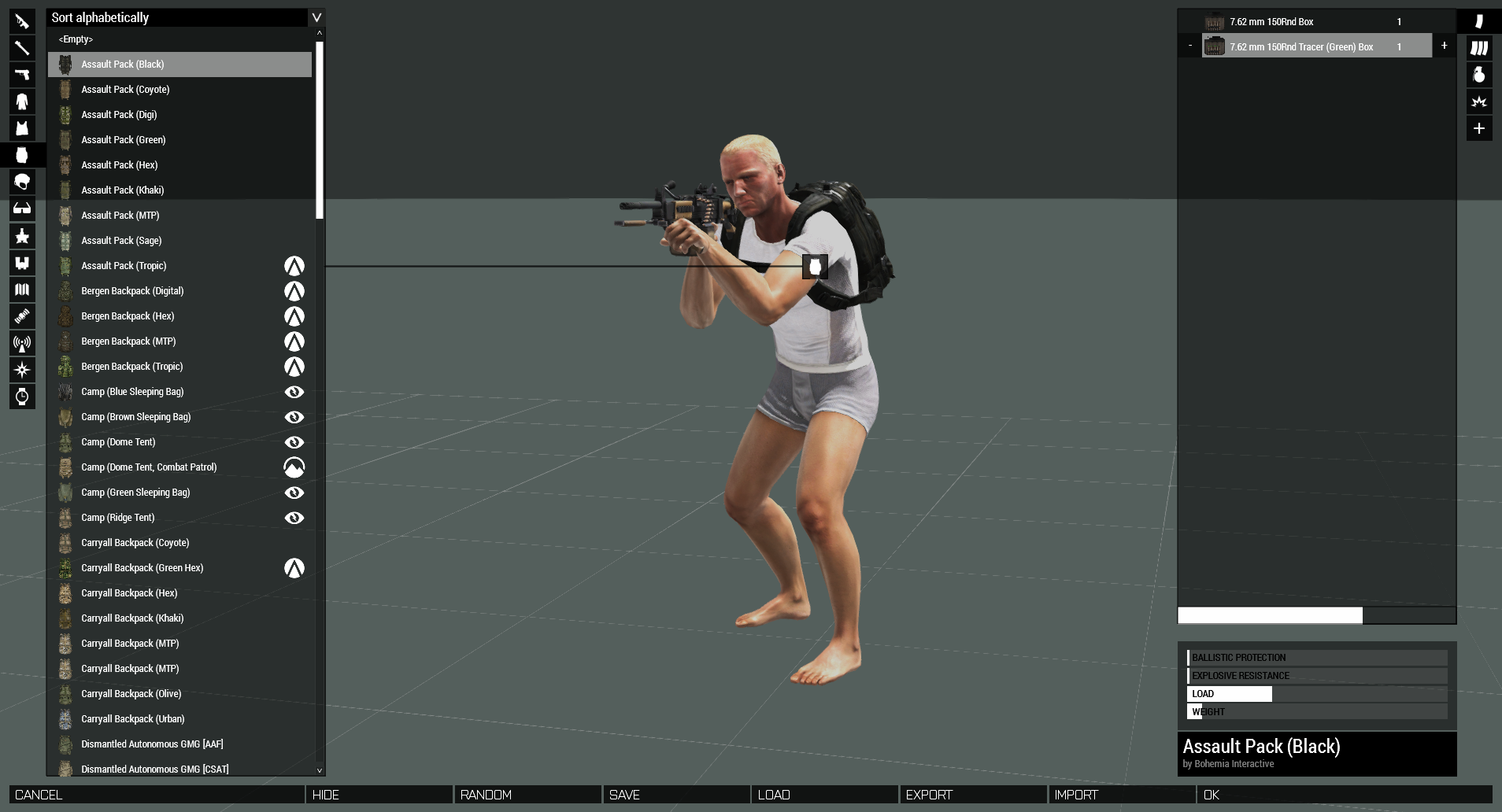Open the GPS satellite category
The height and width of the screenshot is (812, 1502).
[x=22, y=316]
